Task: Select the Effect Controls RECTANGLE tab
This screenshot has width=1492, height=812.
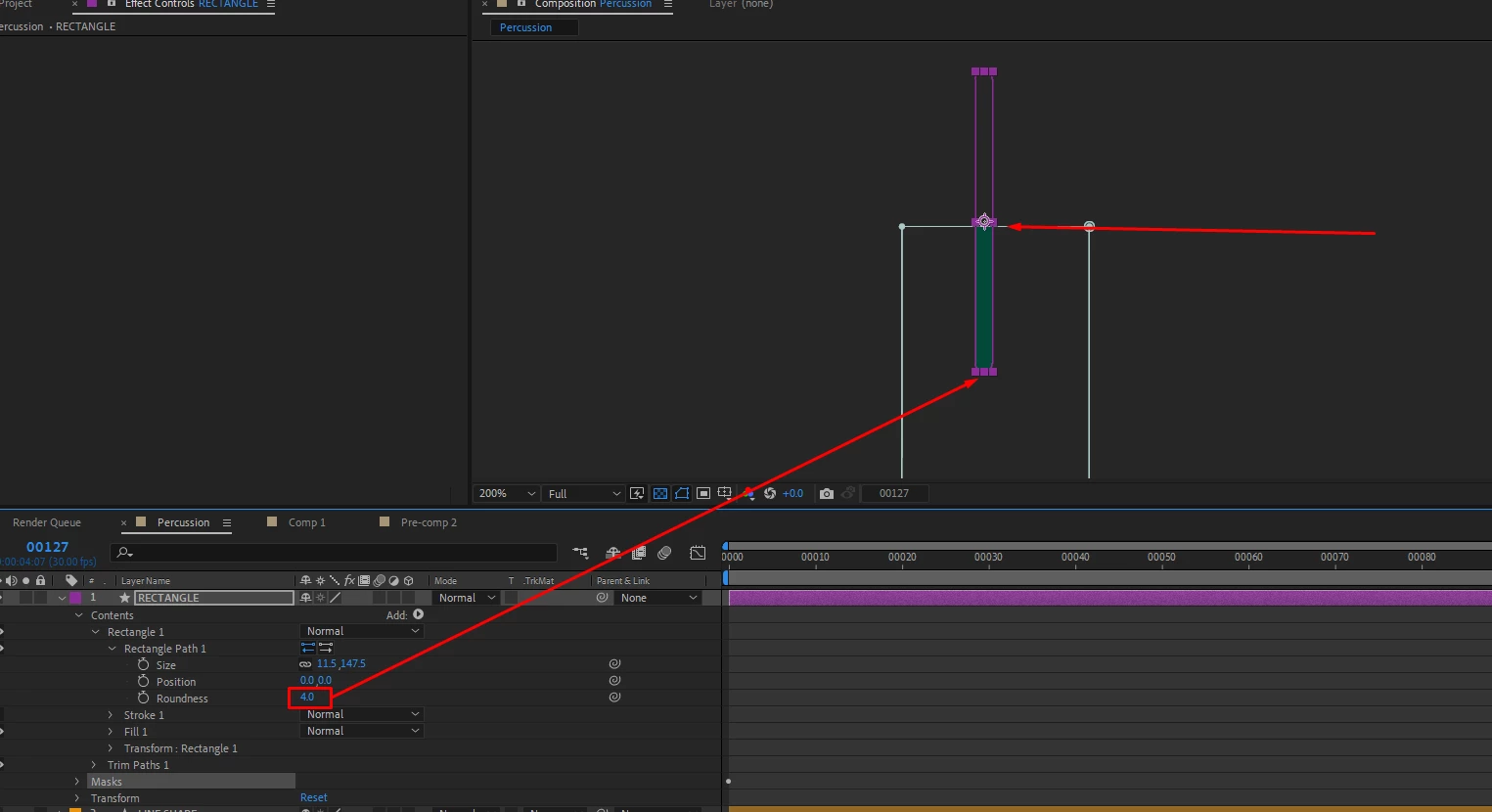Action: [192, 5]
